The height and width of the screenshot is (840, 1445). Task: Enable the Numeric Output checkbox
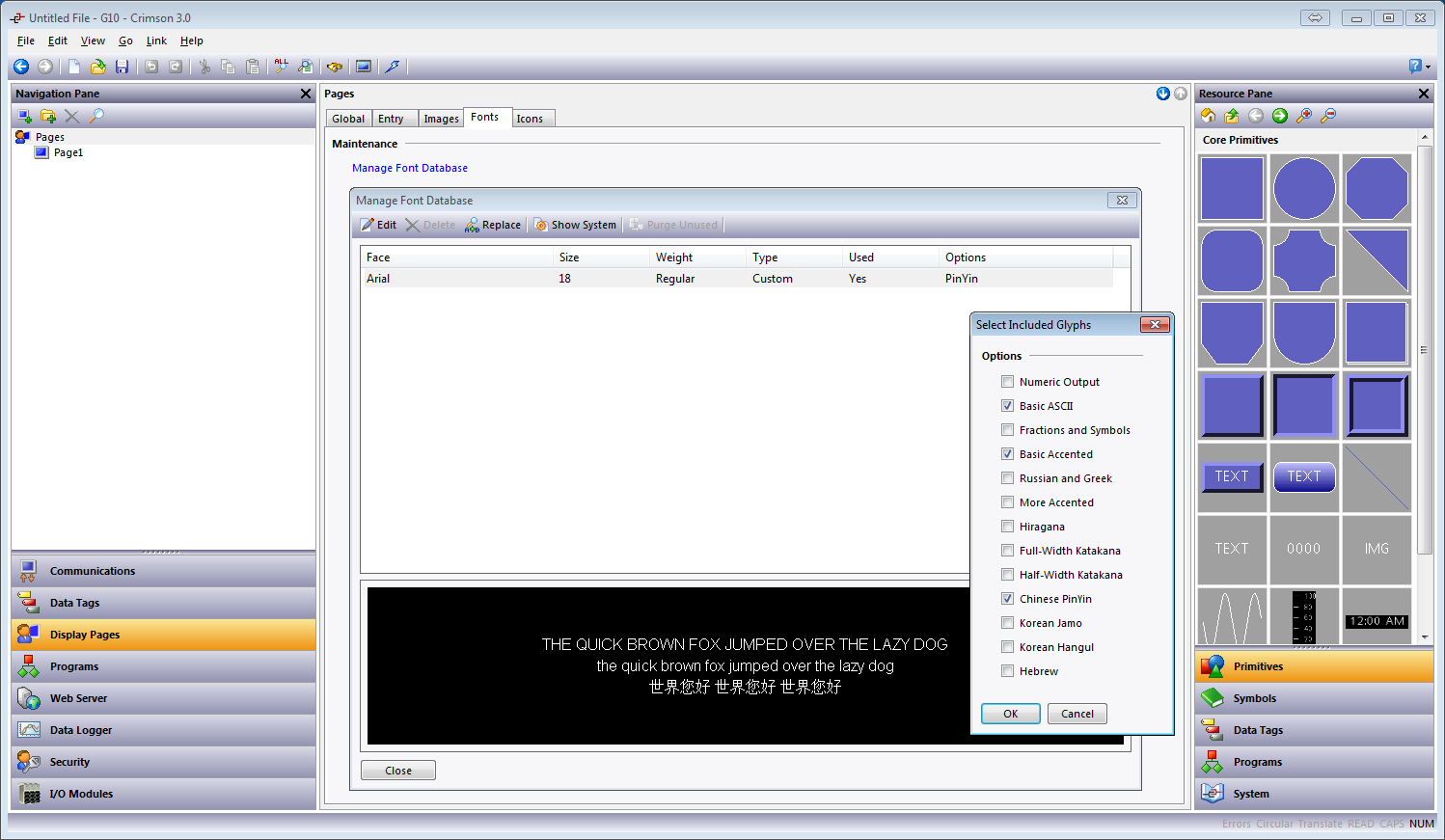(x=1007, y=382)
